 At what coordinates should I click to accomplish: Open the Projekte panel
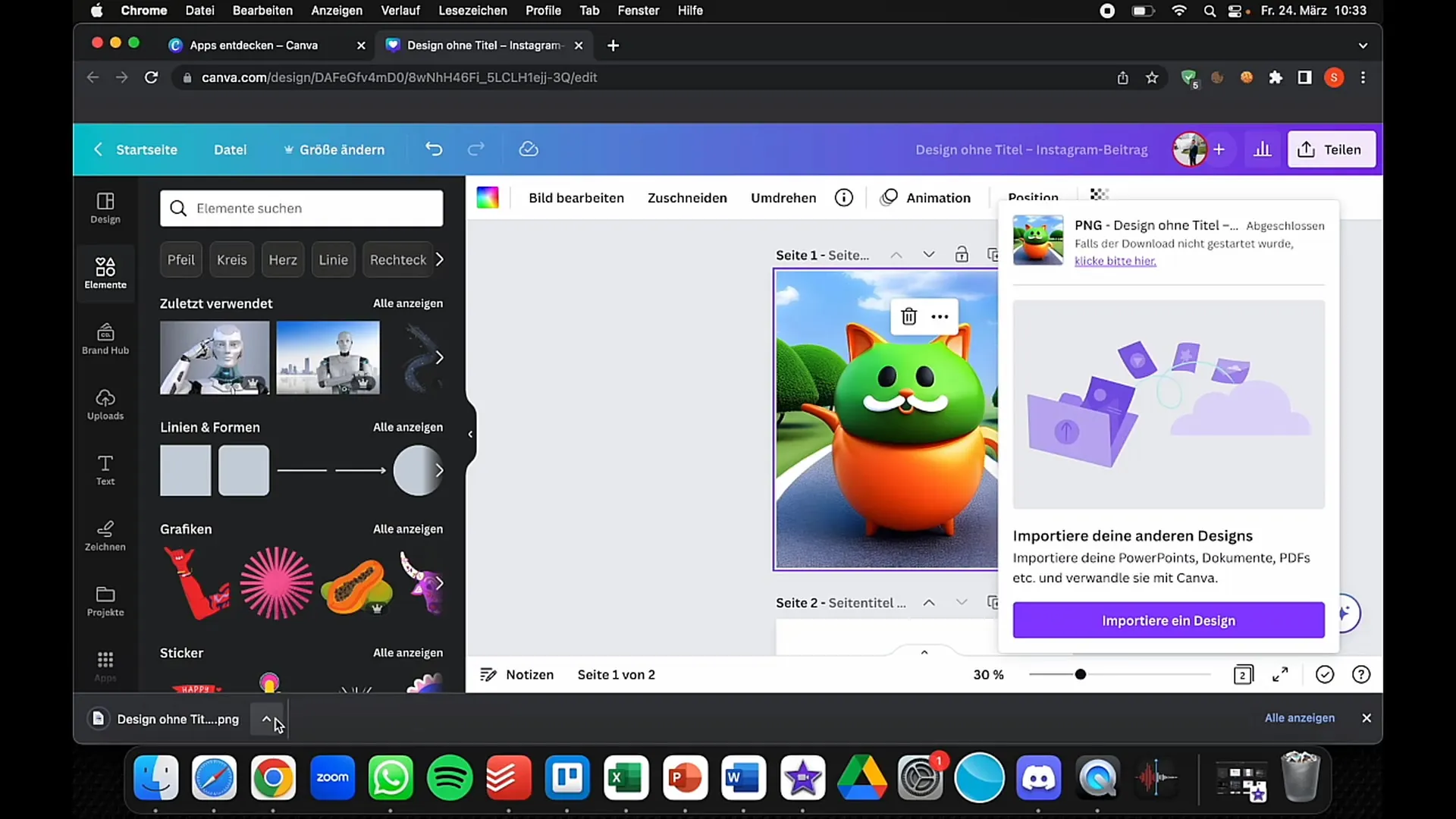click(105, 601)
